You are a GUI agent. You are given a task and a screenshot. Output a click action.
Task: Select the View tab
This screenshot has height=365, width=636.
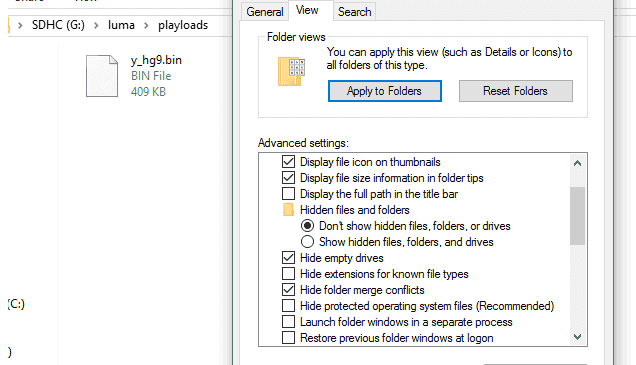pos(307,10)
